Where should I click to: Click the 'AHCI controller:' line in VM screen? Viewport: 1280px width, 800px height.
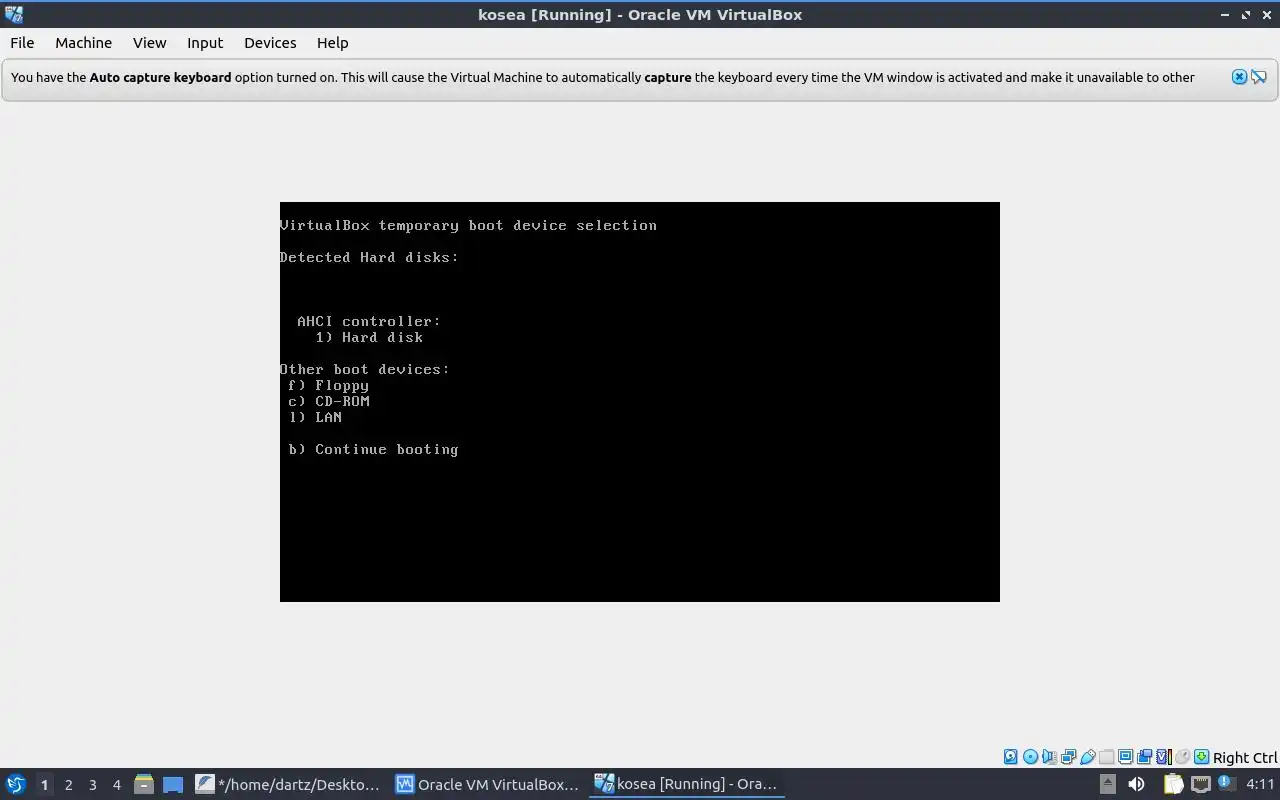click(369, 321)
